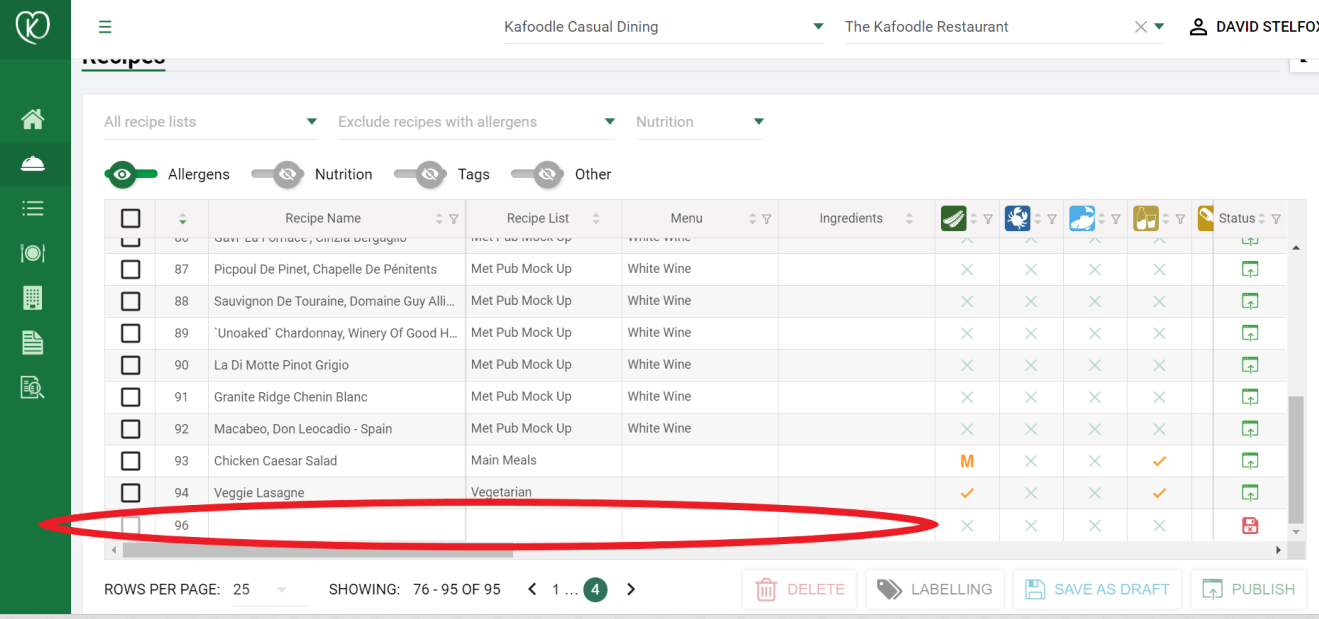Open the Rows Per Page dropdown
The width and height of the screenshot is (1319, 619).
tap(270, 590)
